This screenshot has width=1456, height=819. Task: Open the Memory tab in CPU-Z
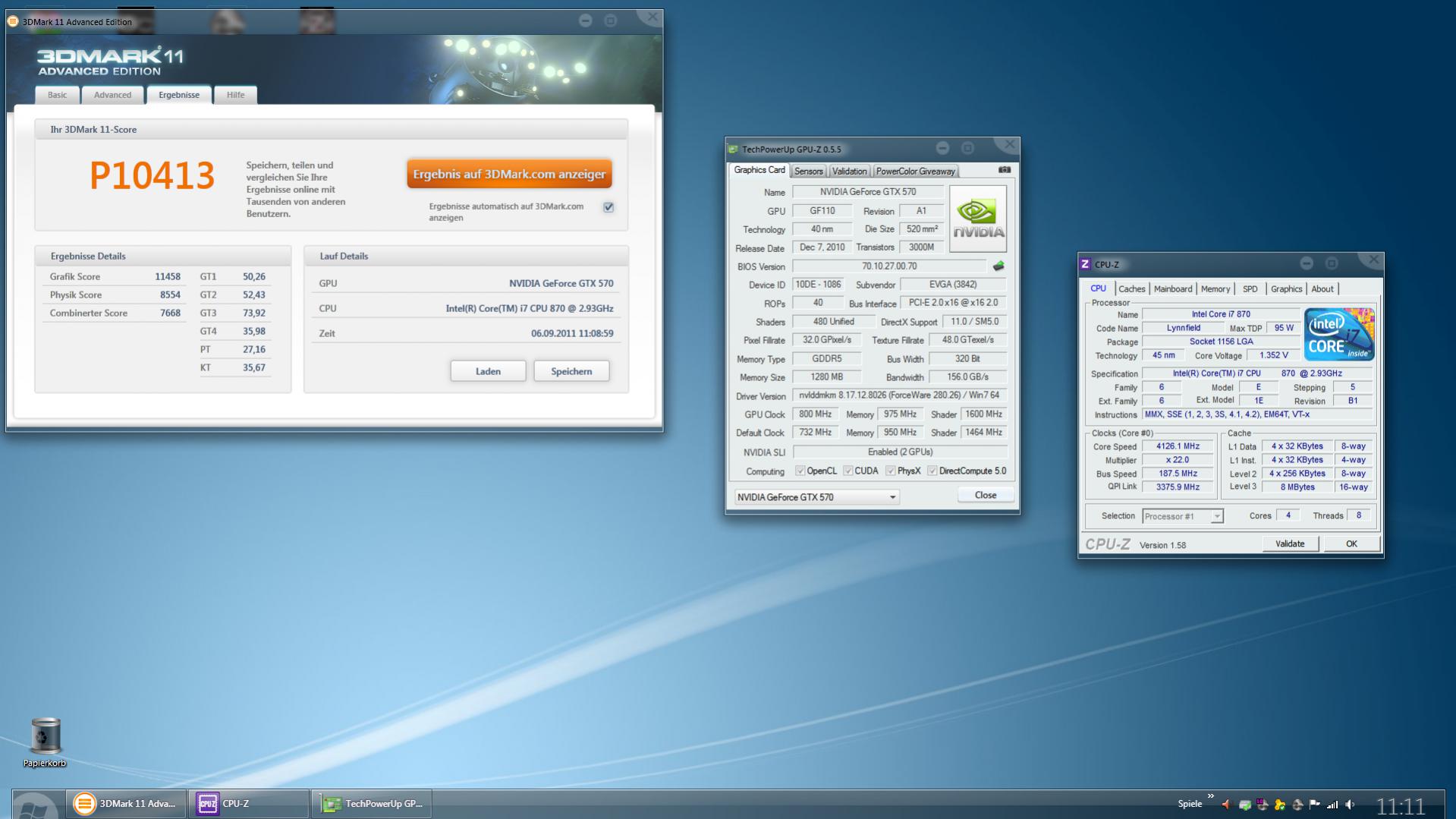point(1215,289)
